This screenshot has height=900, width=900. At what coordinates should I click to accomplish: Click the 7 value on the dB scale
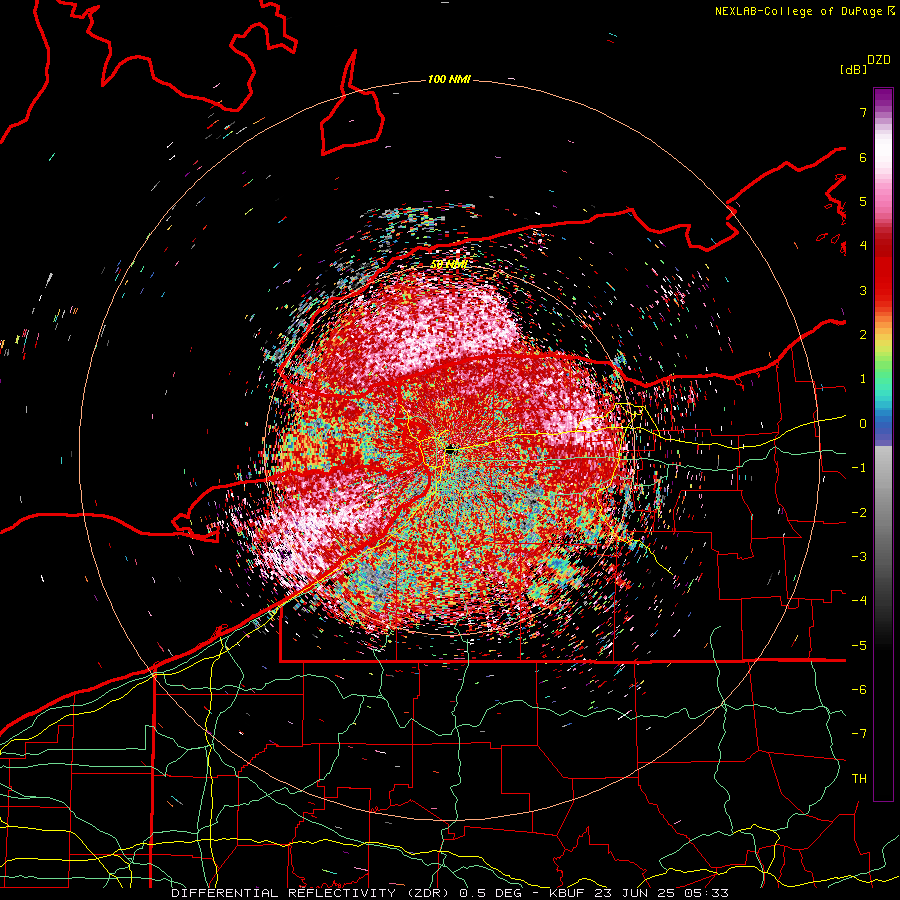[863, 112]
